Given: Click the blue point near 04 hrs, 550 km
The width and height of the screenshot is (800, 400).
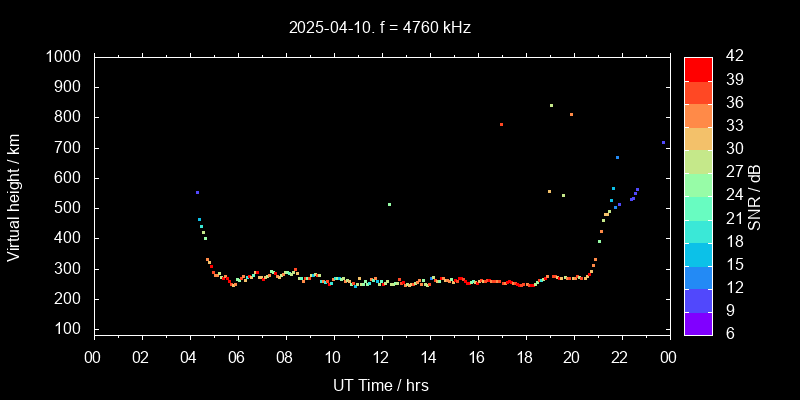Looking at the screenshot, I should 197,192.
